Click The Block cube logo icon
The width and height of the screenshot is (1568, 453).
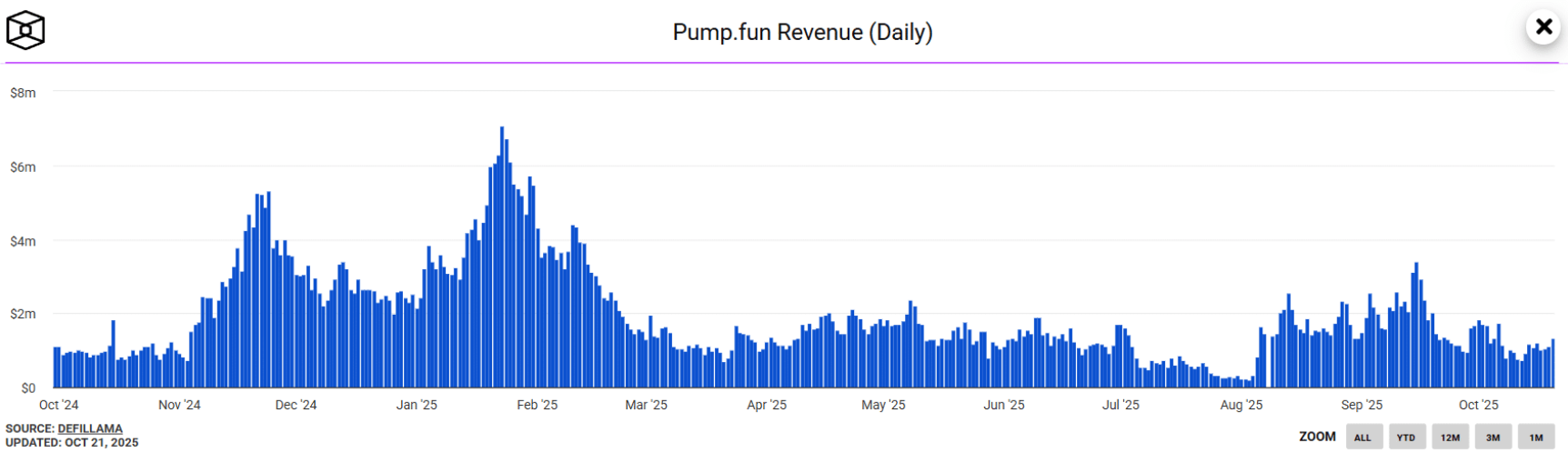pyautogui.click(x=25, y=31)
